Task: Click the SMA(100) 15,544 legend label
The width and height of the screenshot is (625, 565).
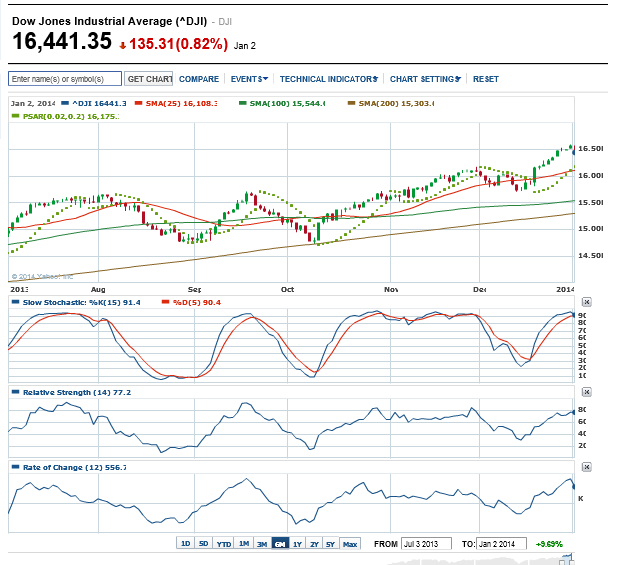Action: point(287,103)
